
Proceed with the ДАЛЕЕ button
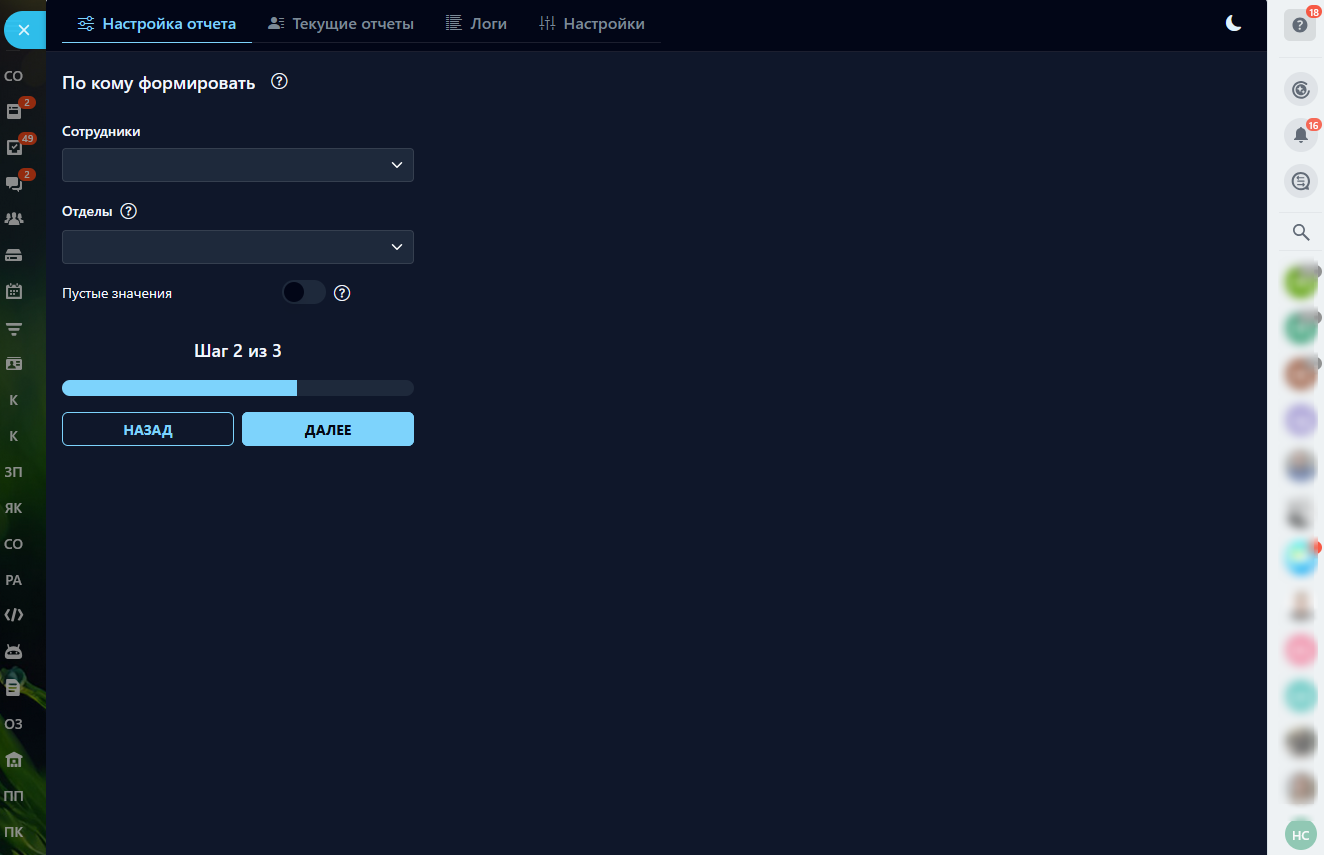tap(328, 429)
